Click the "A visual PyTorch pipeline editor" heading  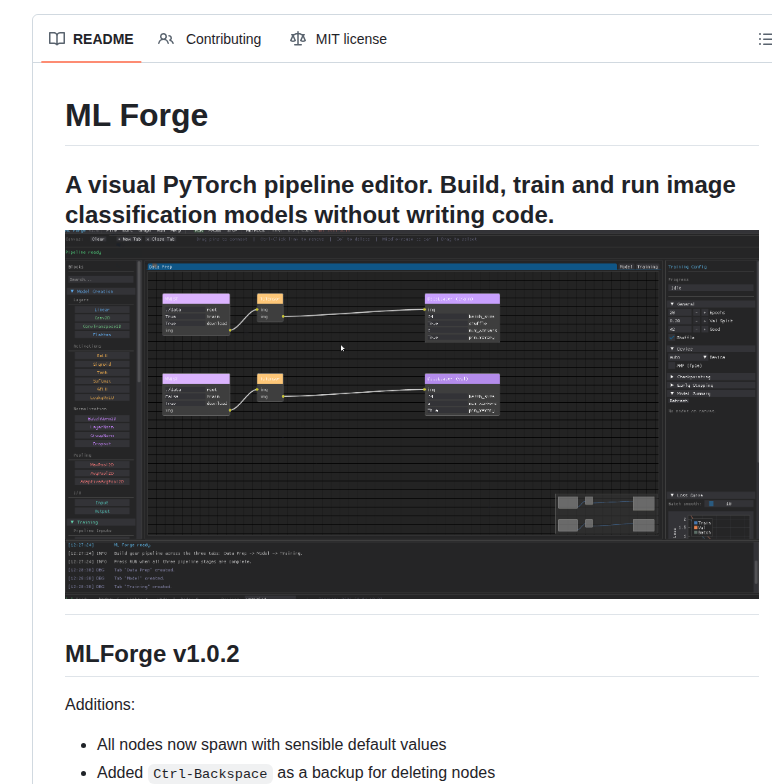pyautogui.click(x=400, y=200)
